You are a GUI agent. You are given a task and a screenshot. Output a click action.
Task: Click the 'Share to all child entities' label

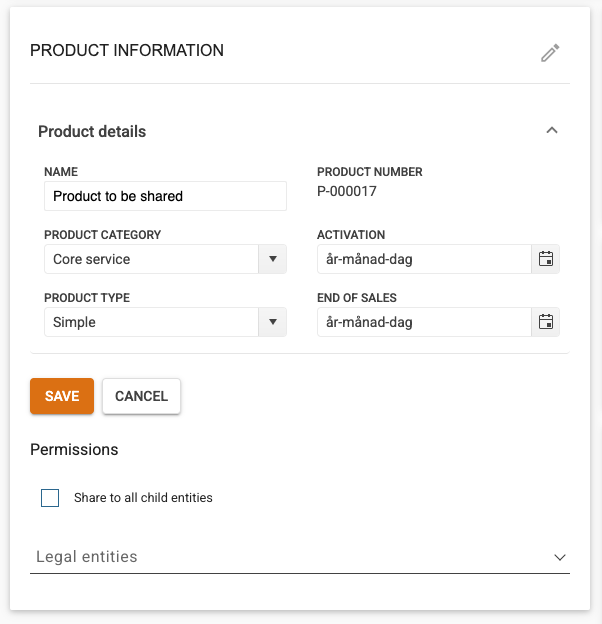tap(143, 498)
